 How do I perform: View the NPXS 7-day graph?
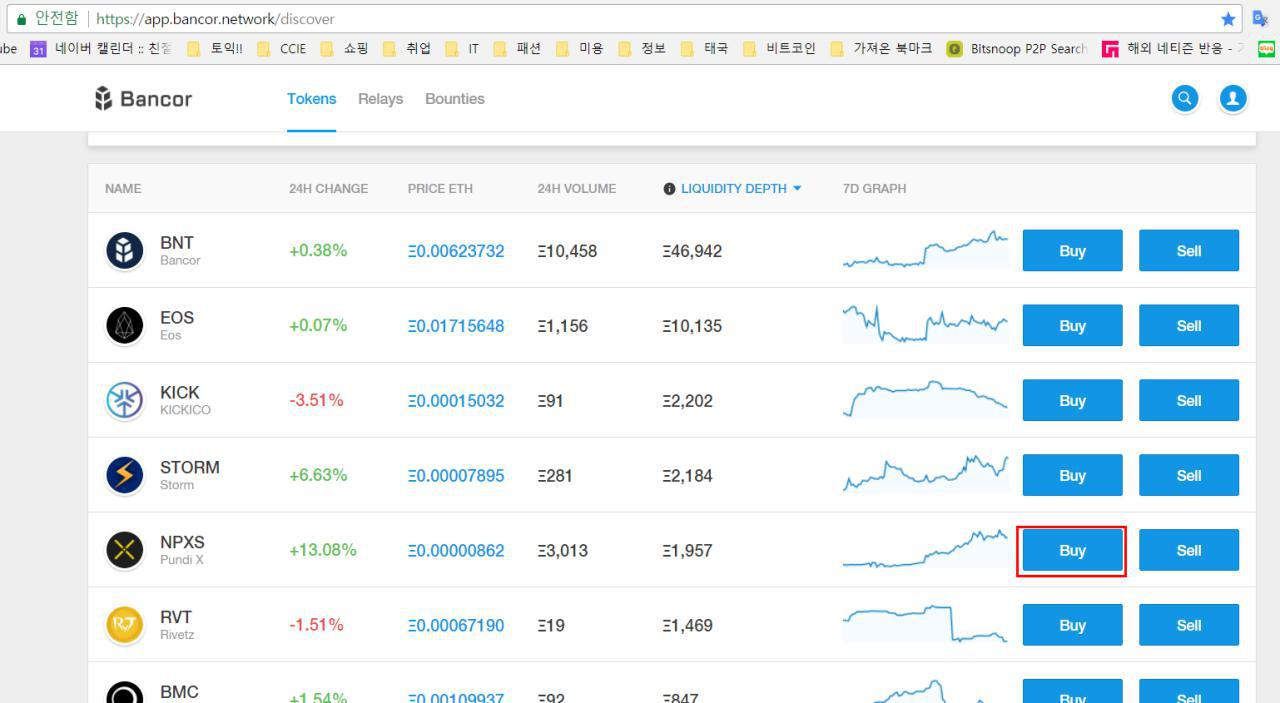click(925, 549)
